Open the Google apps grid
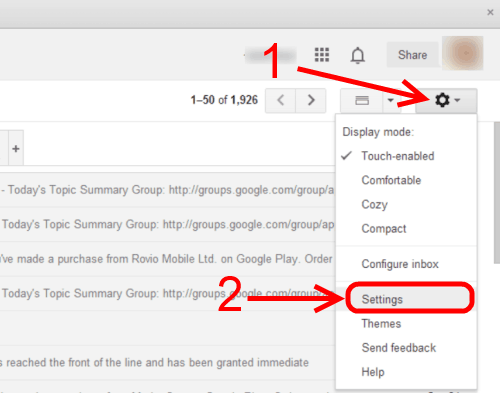Viewport: 500px width, 393px height. 322,55
